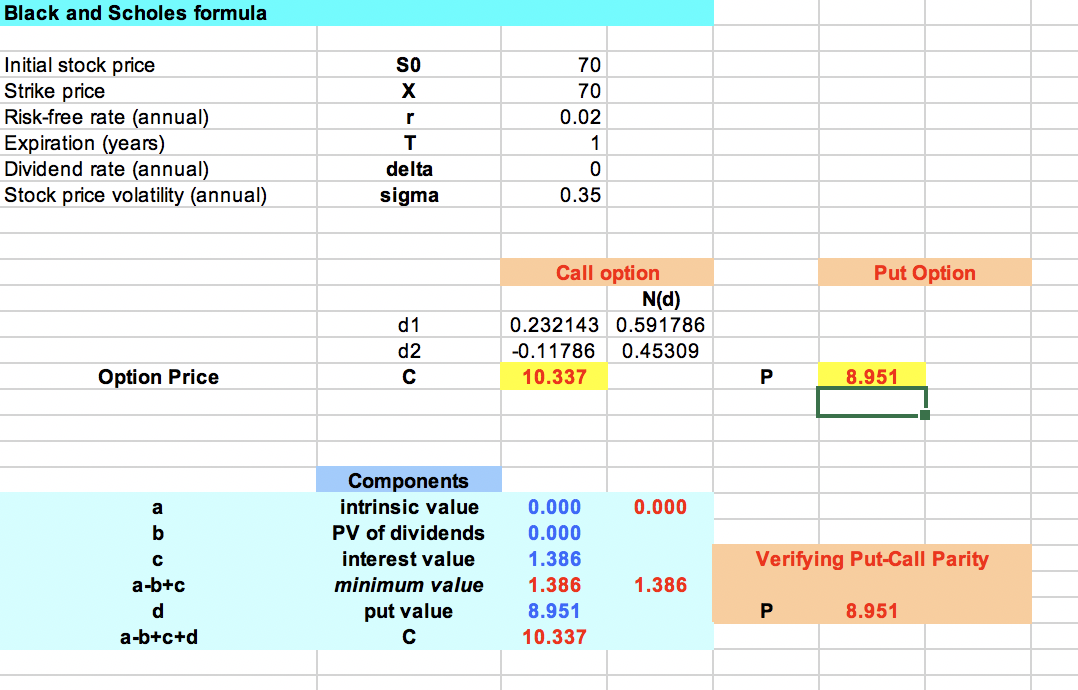The image size is (1078, 690).
Task: Click the blue put value 8.951
Action: [x=554, y=612]
